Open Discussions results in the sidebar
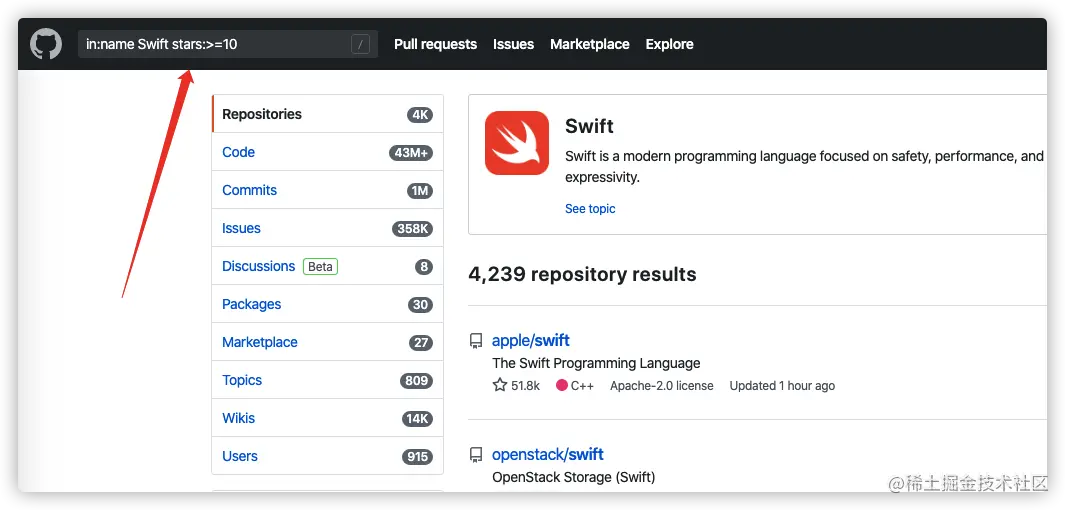The height and width of the screenshot is (510, 1065). [328, 266]
